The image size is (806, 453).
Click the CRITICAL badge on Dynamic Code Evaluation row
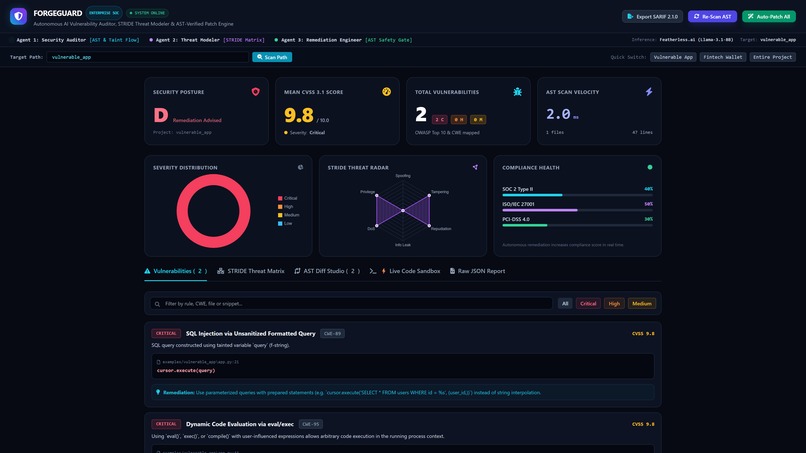(166, 424)
